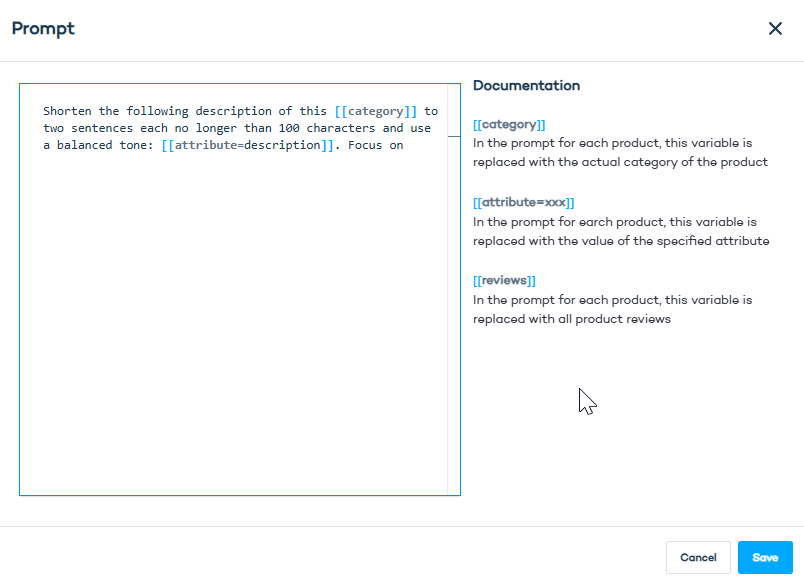Click the Prompt dialog title
Image resolution: width=804 pixels, height=588 pixels.
click(43, 28)
